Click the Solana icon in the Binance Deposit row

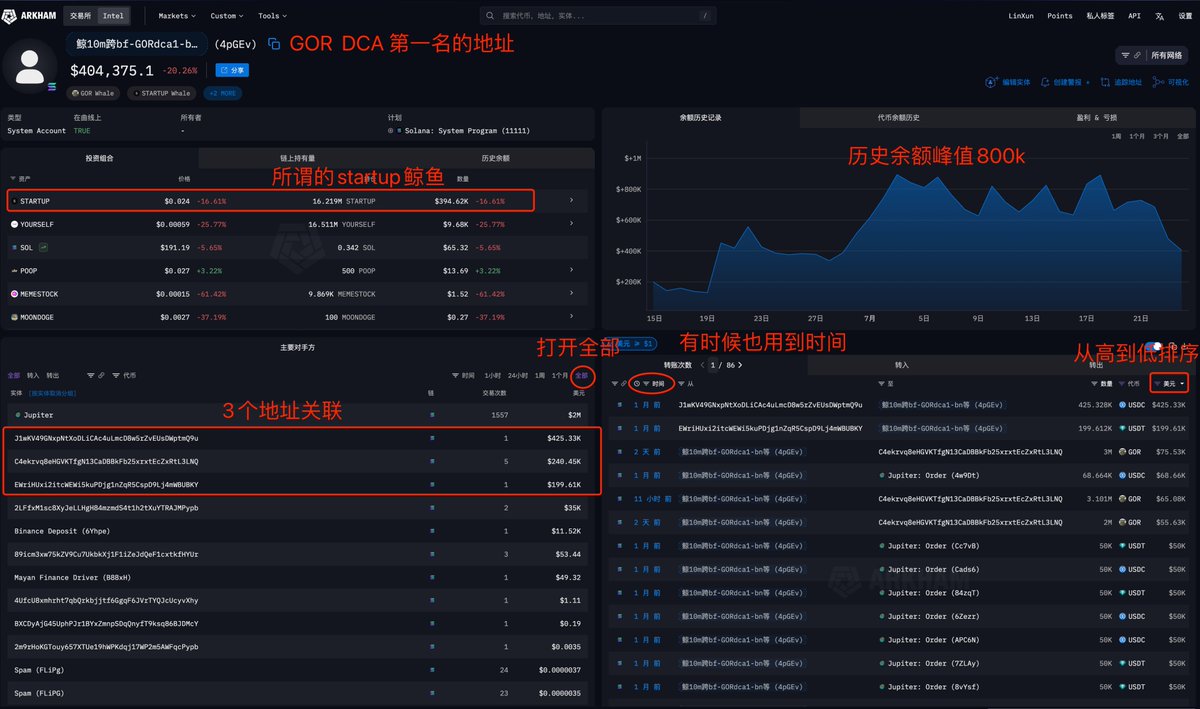coord(432,530)
